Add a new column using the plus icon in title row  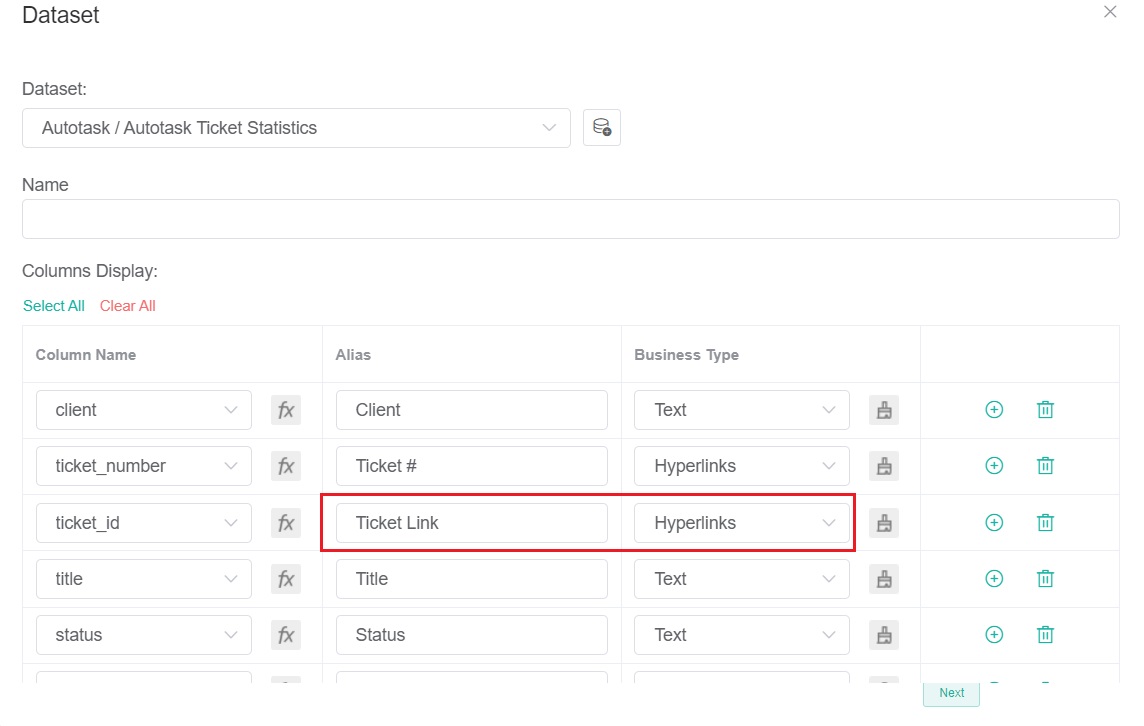(x=994, y=578)
